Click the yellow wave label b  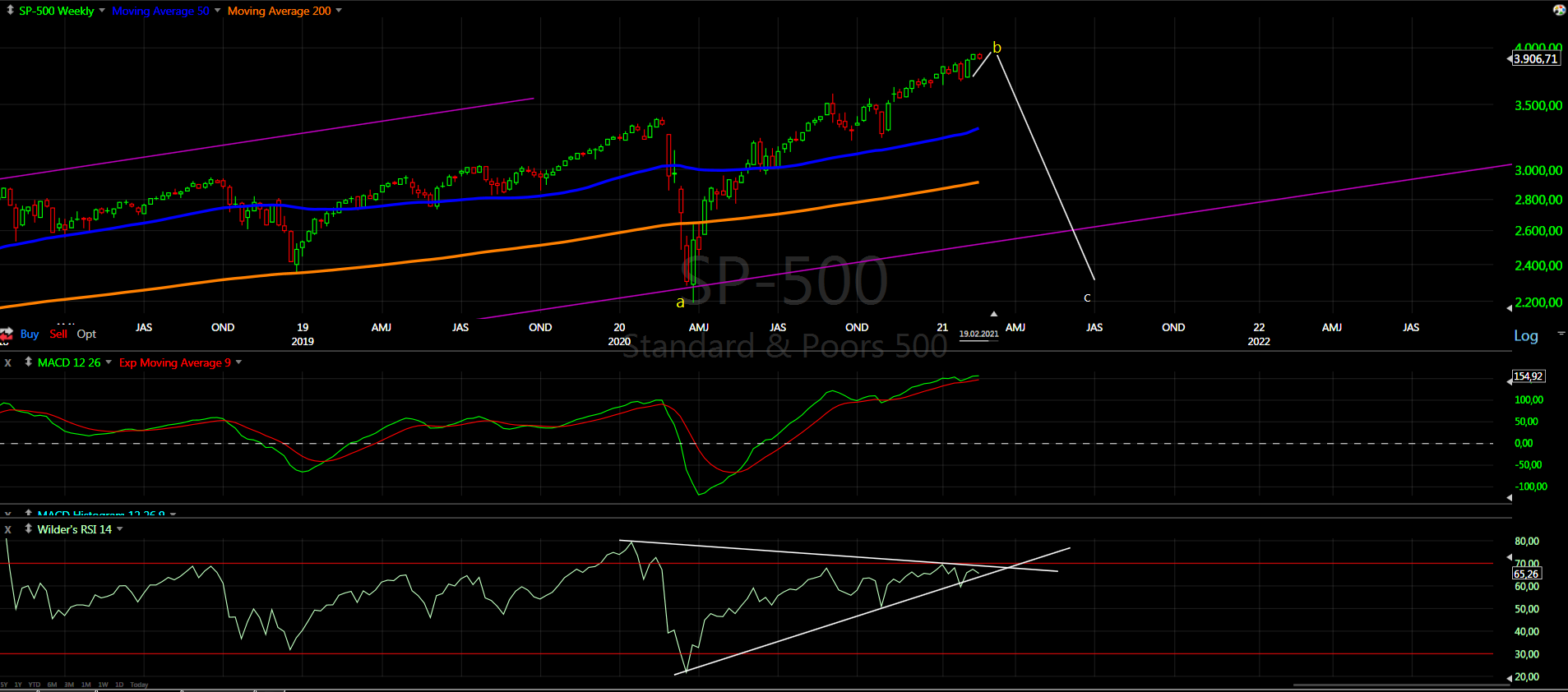(997, 48)
